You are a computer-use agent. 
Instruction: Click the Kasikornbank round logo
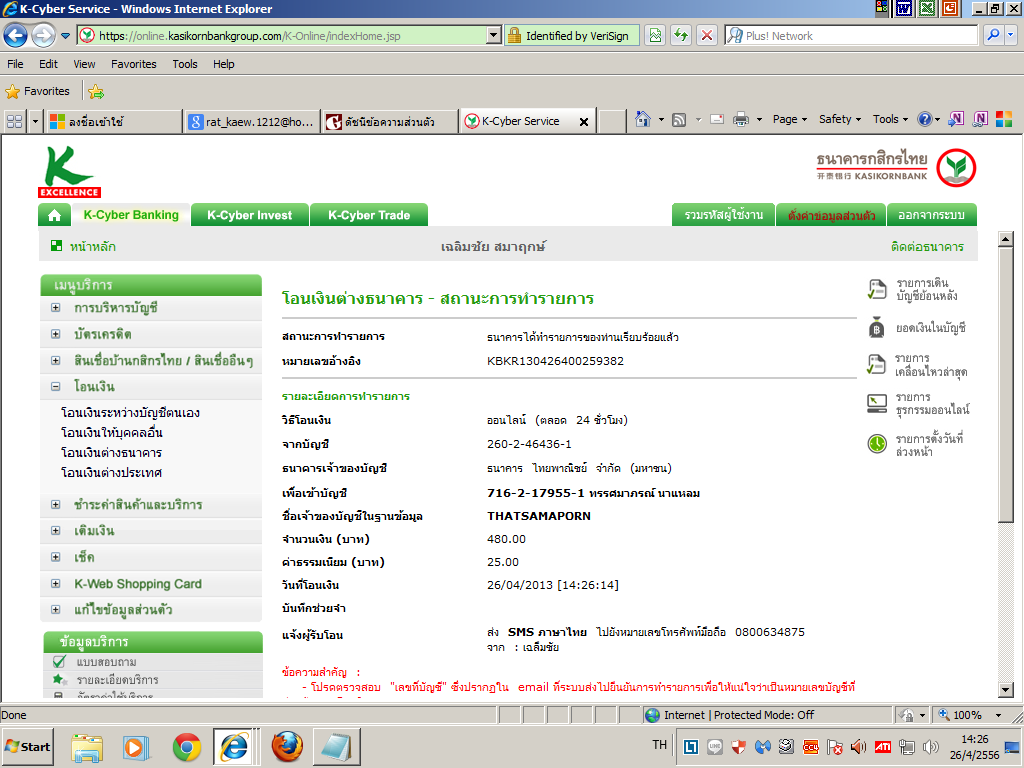point(956,168)
